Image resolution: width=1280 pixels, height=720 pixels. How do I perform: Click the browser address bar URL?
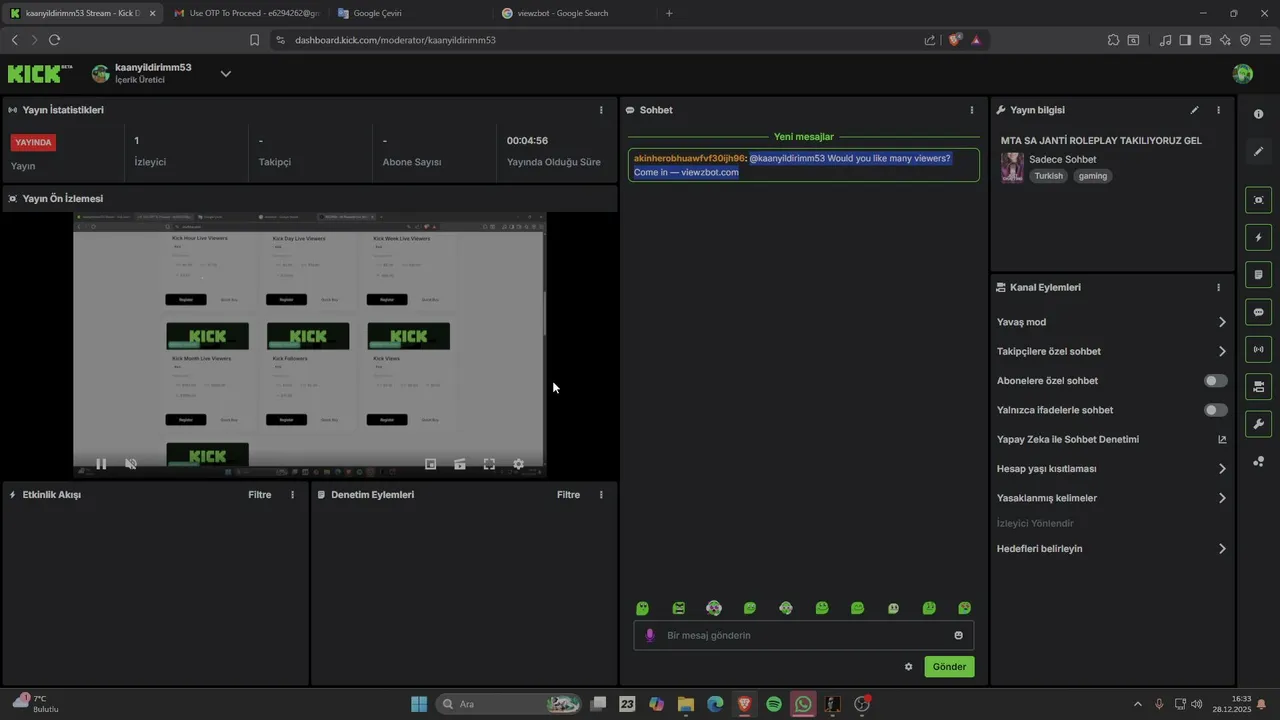click(395, 40)
